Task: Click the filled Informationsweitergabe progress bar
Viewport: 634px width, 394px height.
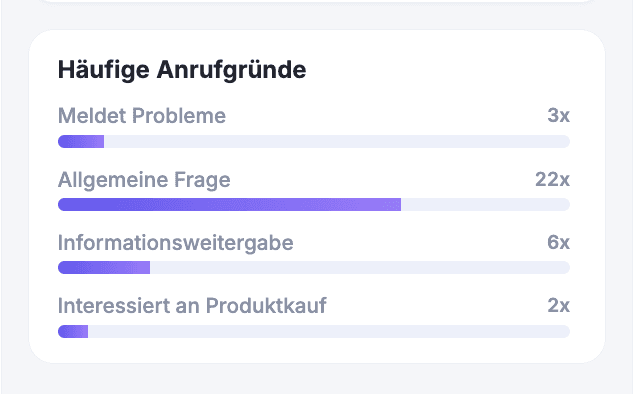Action: pos(104,267)
